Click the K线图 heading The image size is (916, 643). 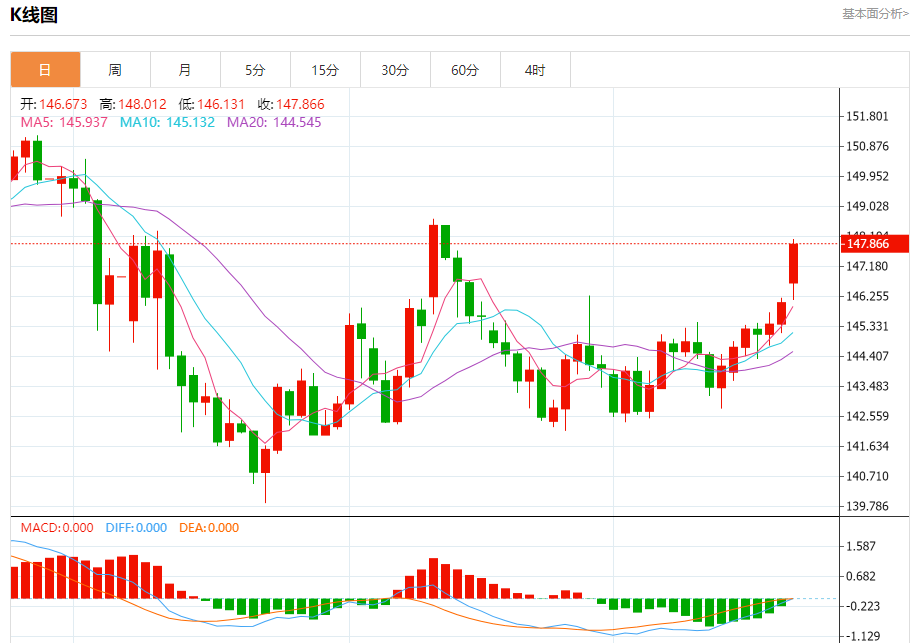point(34,15)
